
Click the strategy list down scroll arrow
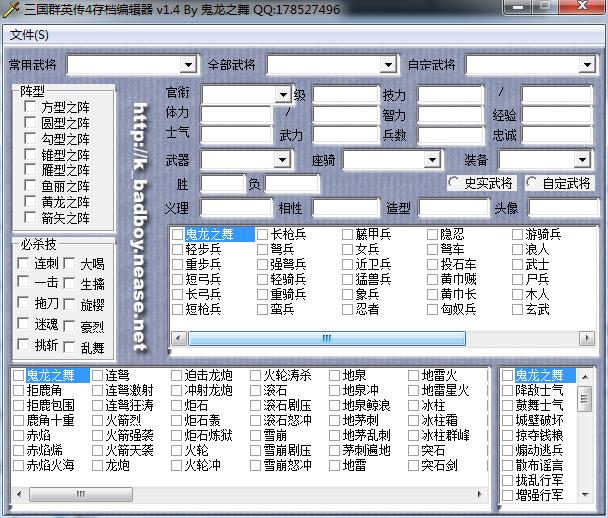tap(585, 495)
